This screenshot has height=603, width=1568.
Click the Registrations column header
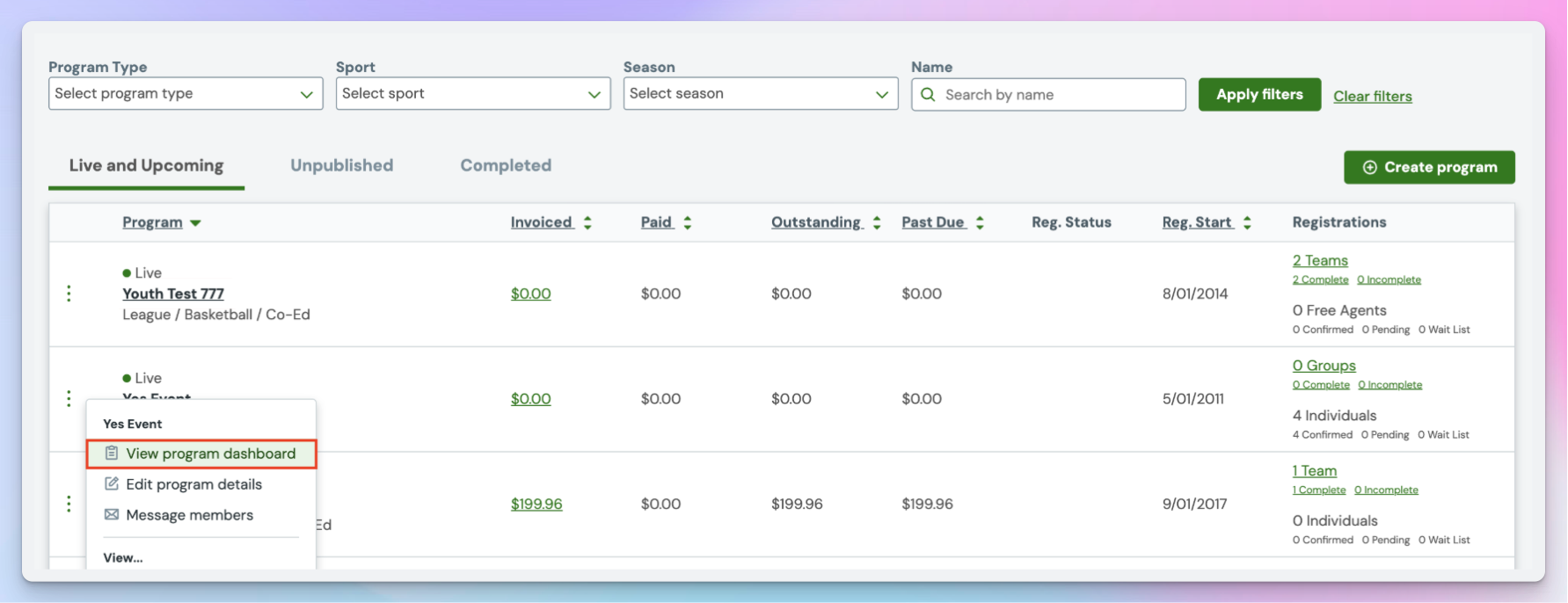click(1339, 222)
